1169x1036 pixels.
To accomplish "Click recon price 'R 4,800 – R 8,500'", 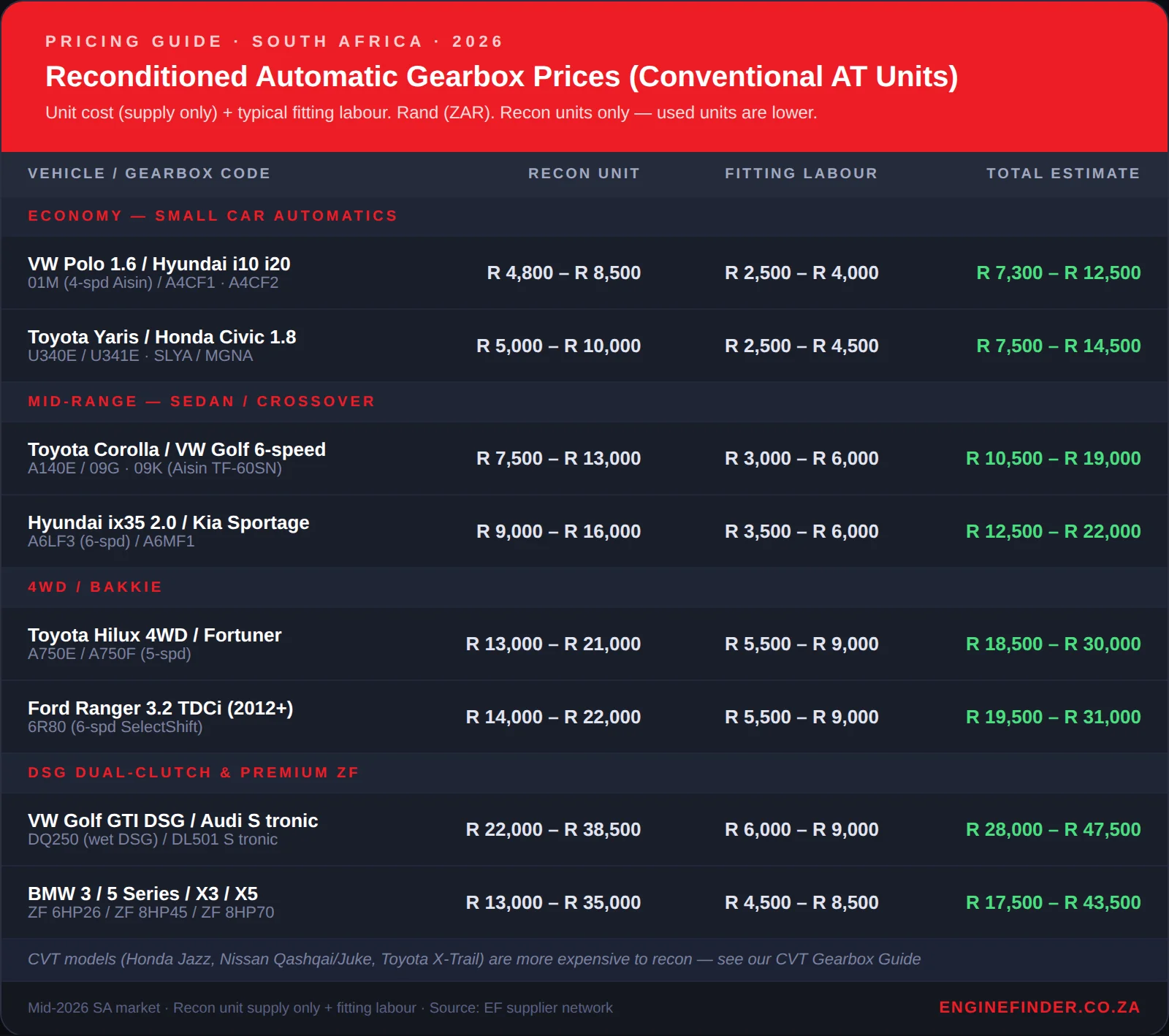I will pyautogui.click(x=564, y=273).
